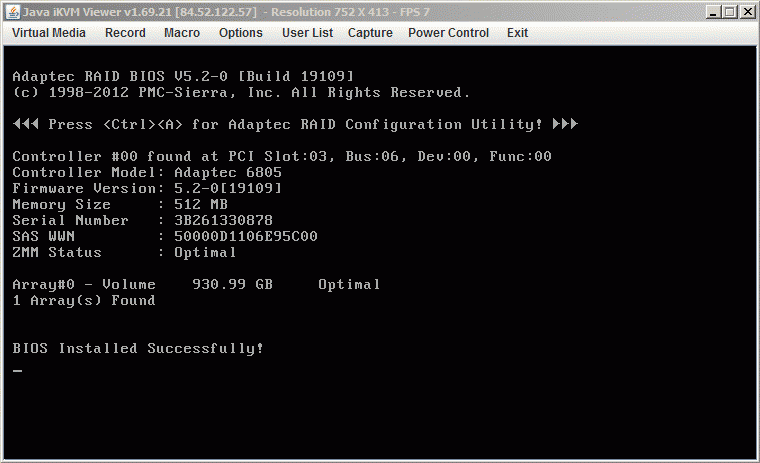Maximize the iKVM Viewer window
Screen dimensions: 760x463
pos(729,11)
